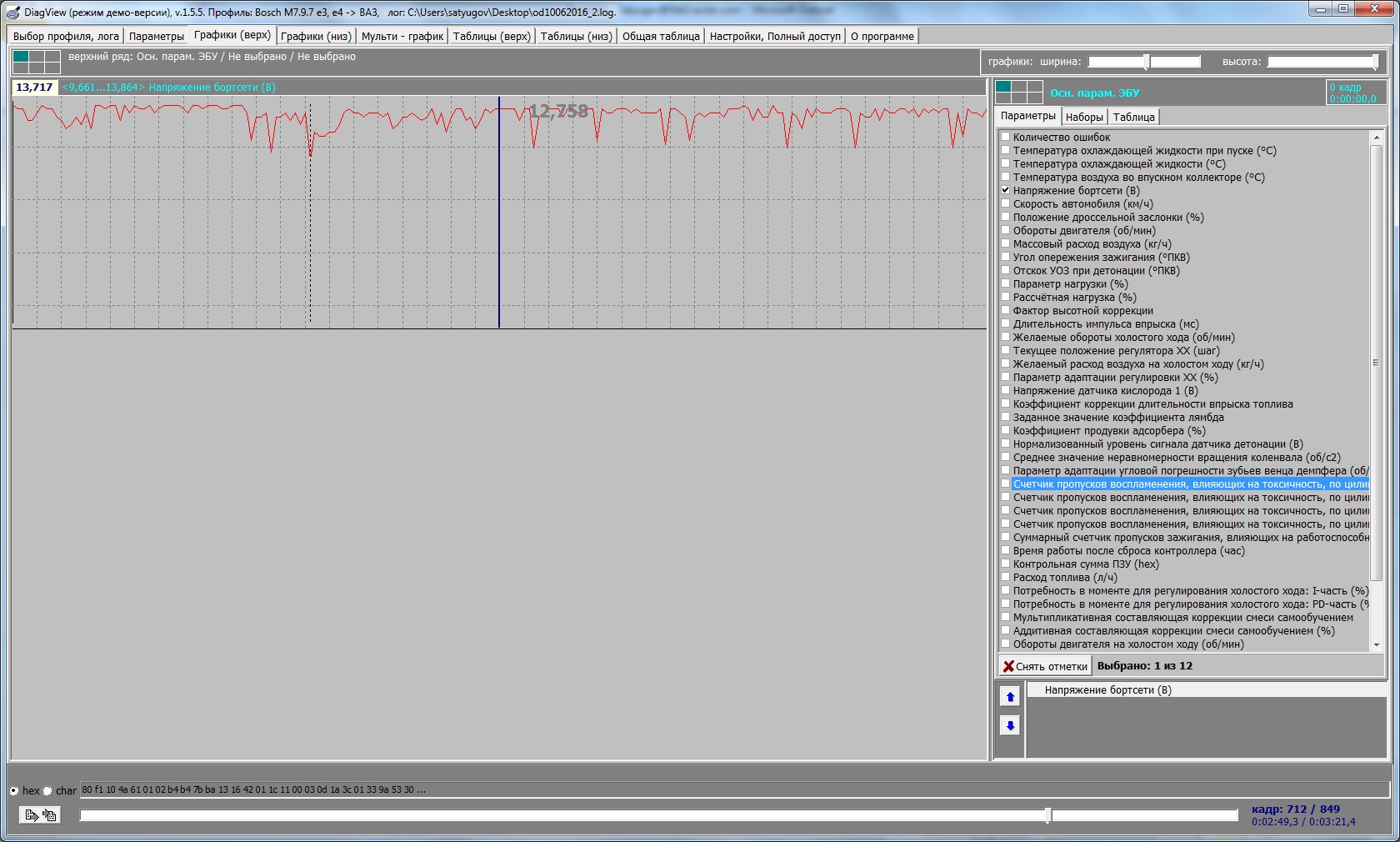
Task: Check Отскок УОЗ при детонации (°ПКВ)
Action: (1006, 270)
